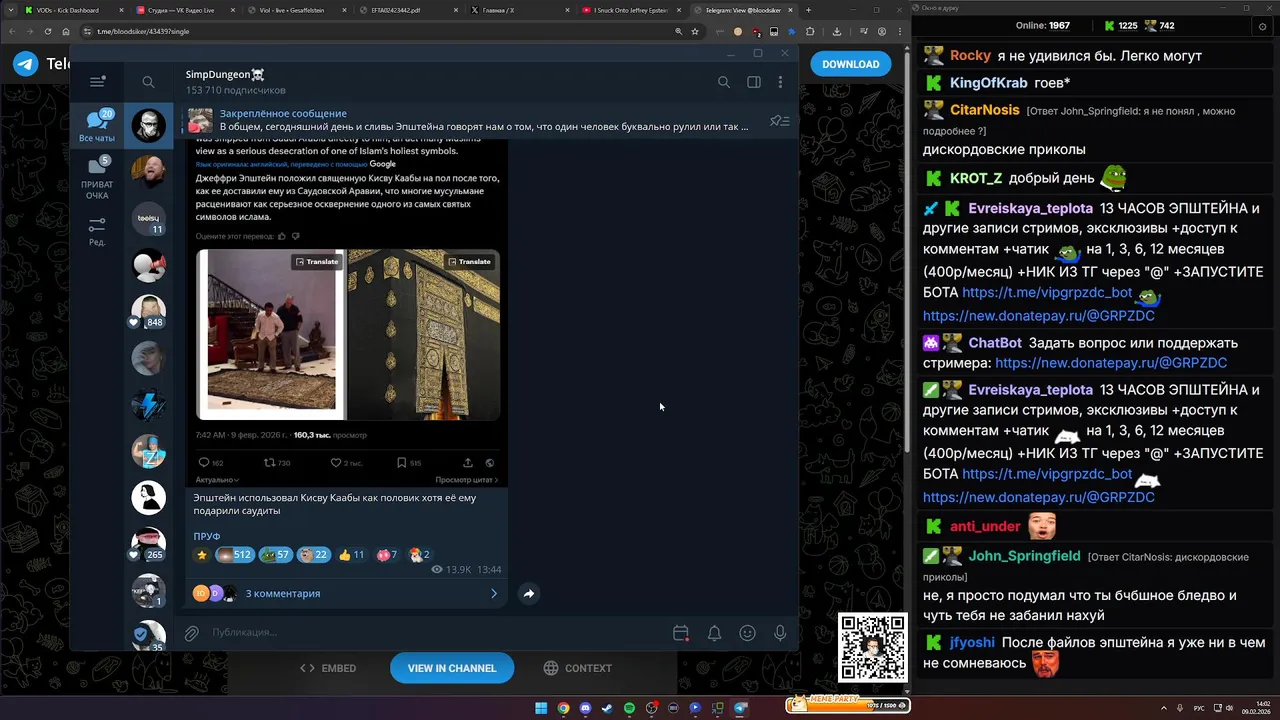Toggle the tweet bookmark icon with 515
Screen dimensions: 1280x720
[x=401, y=463]
